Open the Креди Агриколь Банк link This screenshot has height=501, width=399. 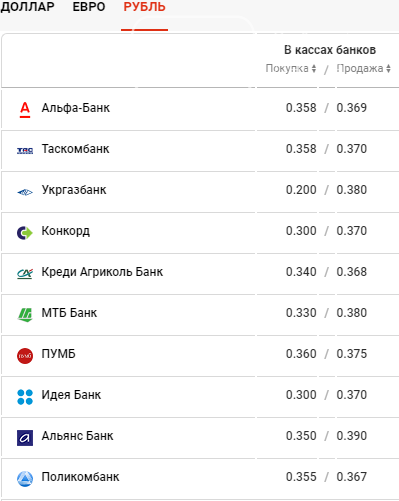click(102, 272)
